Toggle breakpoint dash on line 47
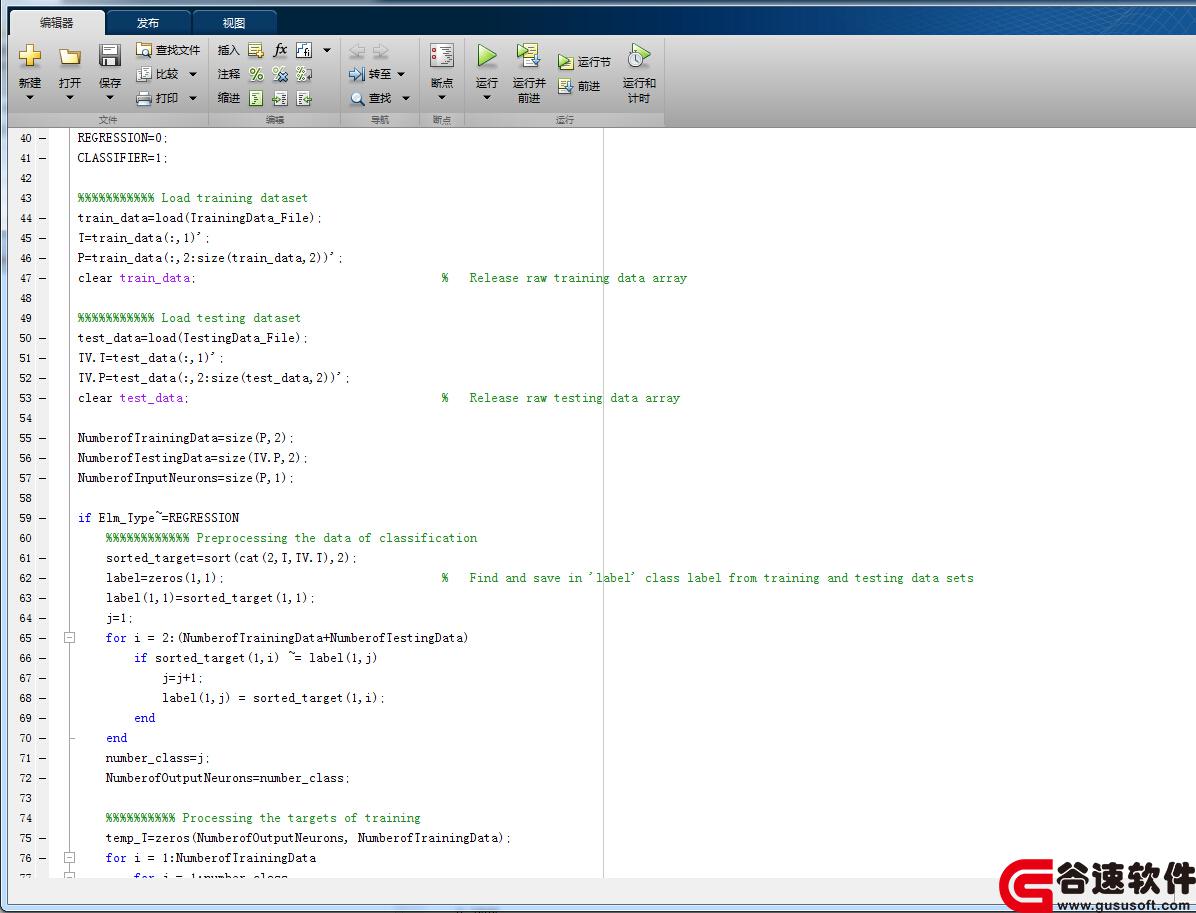Viewport: 1196px width, 913px height. coord(43,278)
